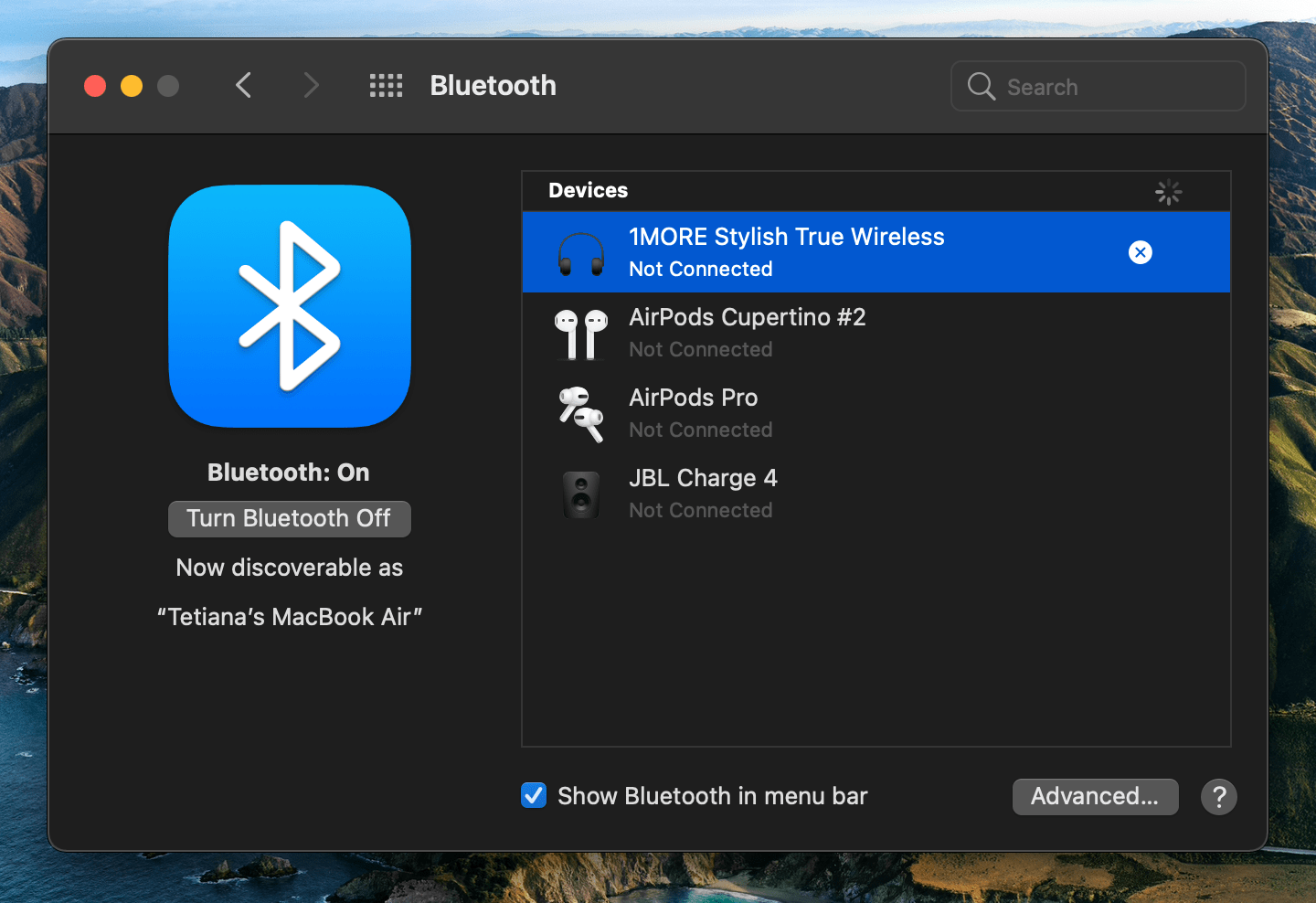The image size is (1316, 903).
Task: Turn Bluetooth Off button
Action: click(x=290, y=519)
